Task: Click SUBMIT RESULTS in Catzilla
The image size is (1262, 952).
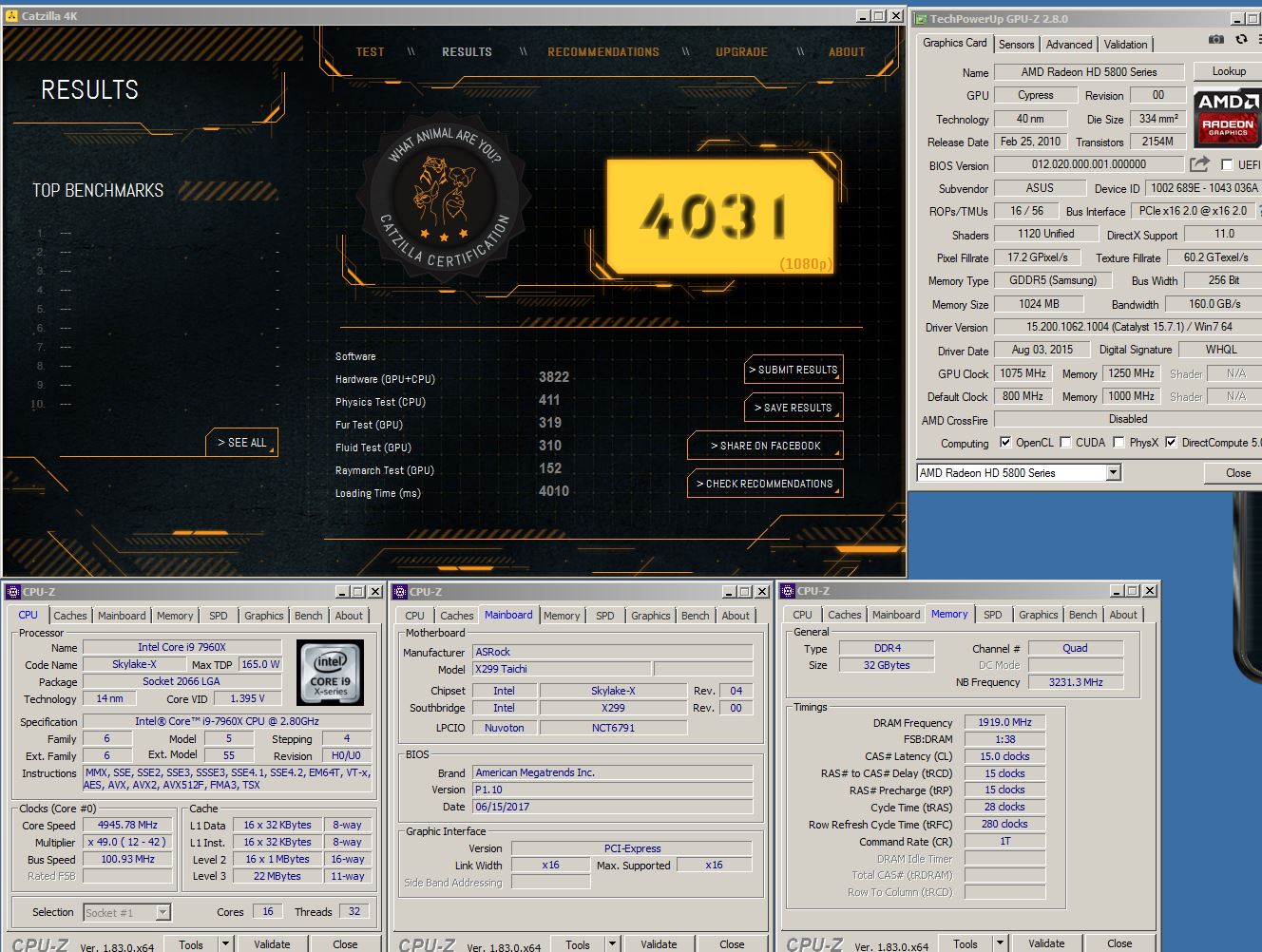Action: 794,370
